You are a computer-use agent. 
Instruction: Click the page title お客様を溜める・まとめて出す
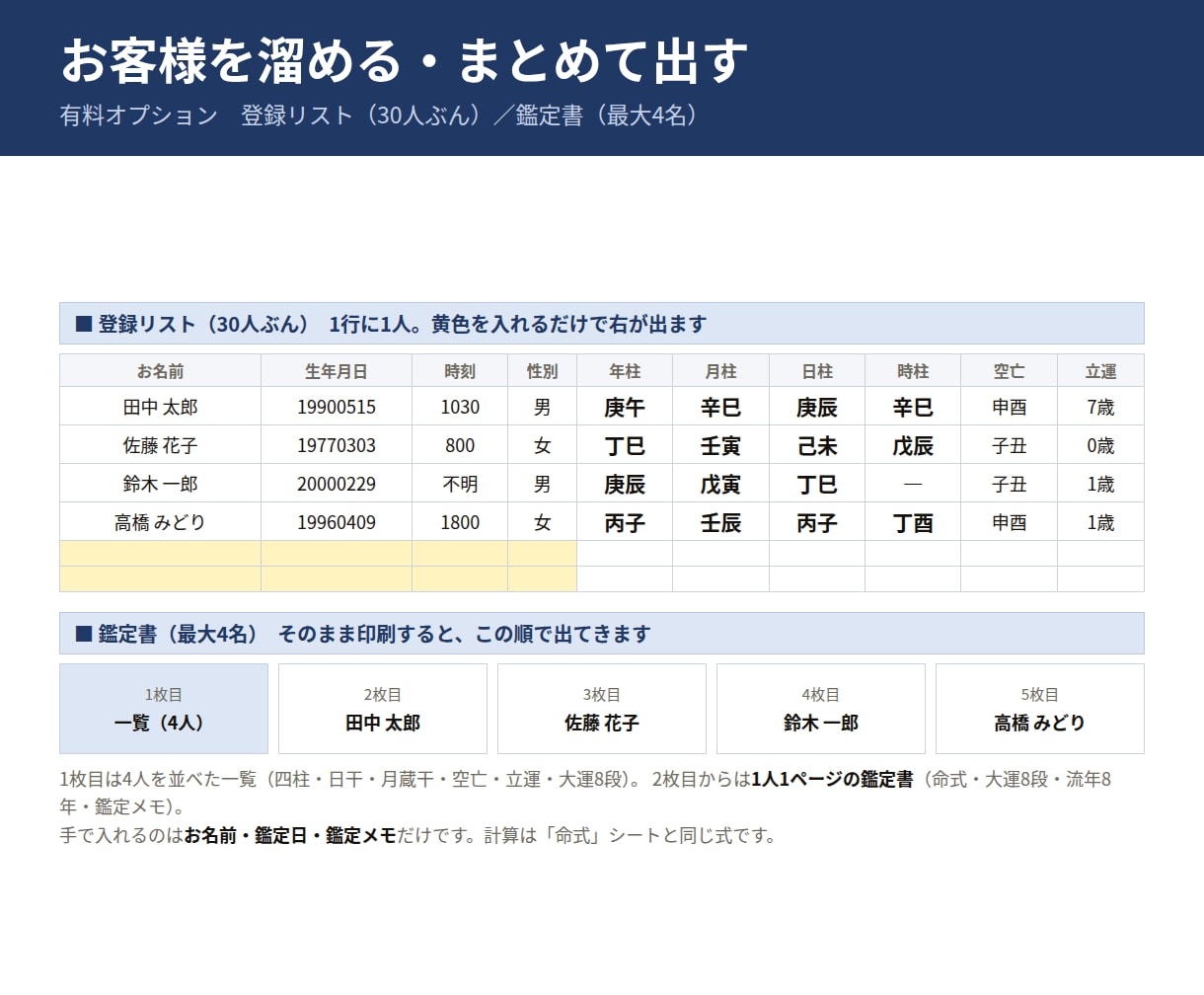coord(405,59)
